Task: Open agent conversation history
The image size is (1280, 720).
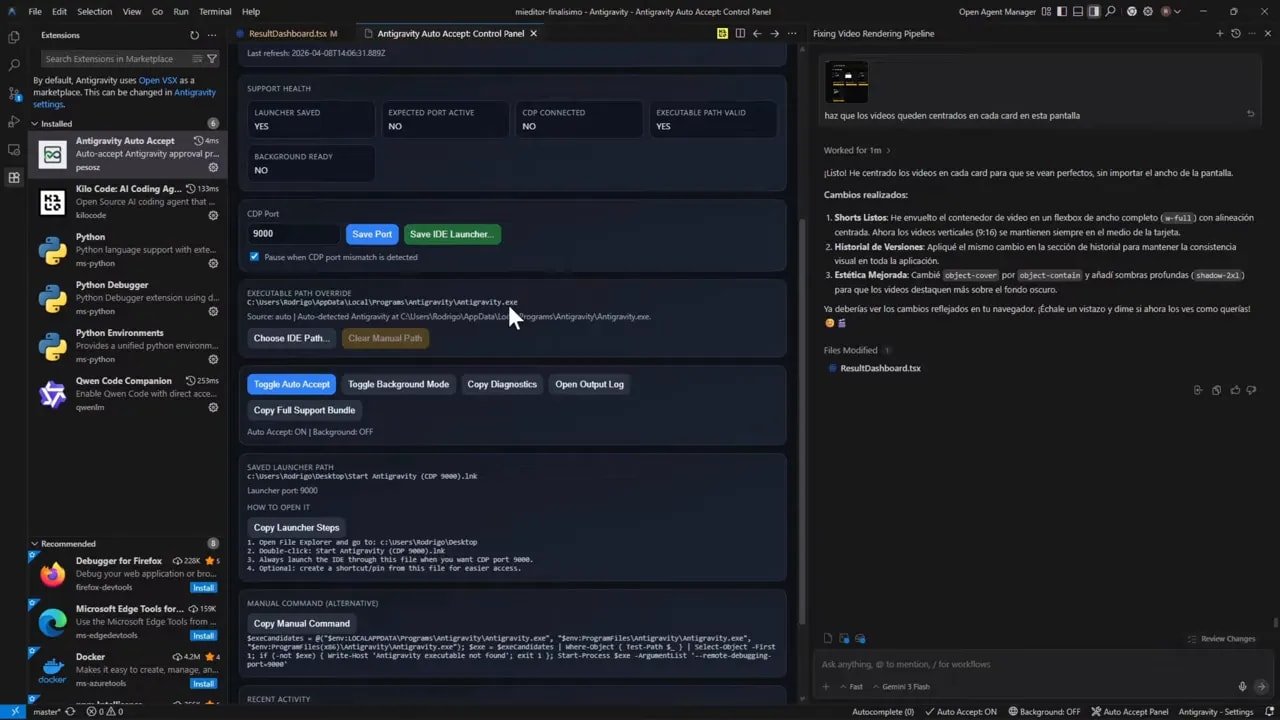Action: 1235,33
